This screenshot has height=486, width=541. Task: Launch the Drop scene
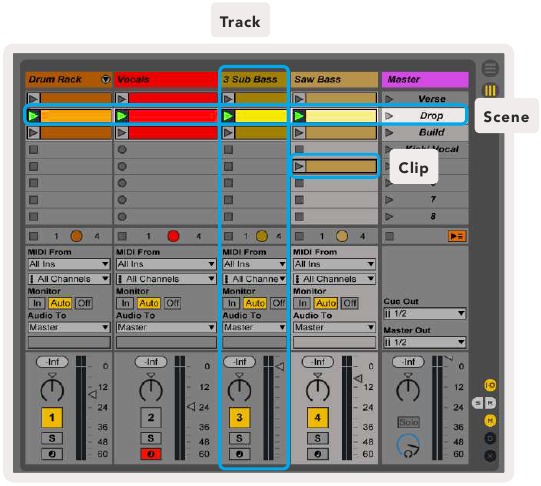click(x=389, y=116)
